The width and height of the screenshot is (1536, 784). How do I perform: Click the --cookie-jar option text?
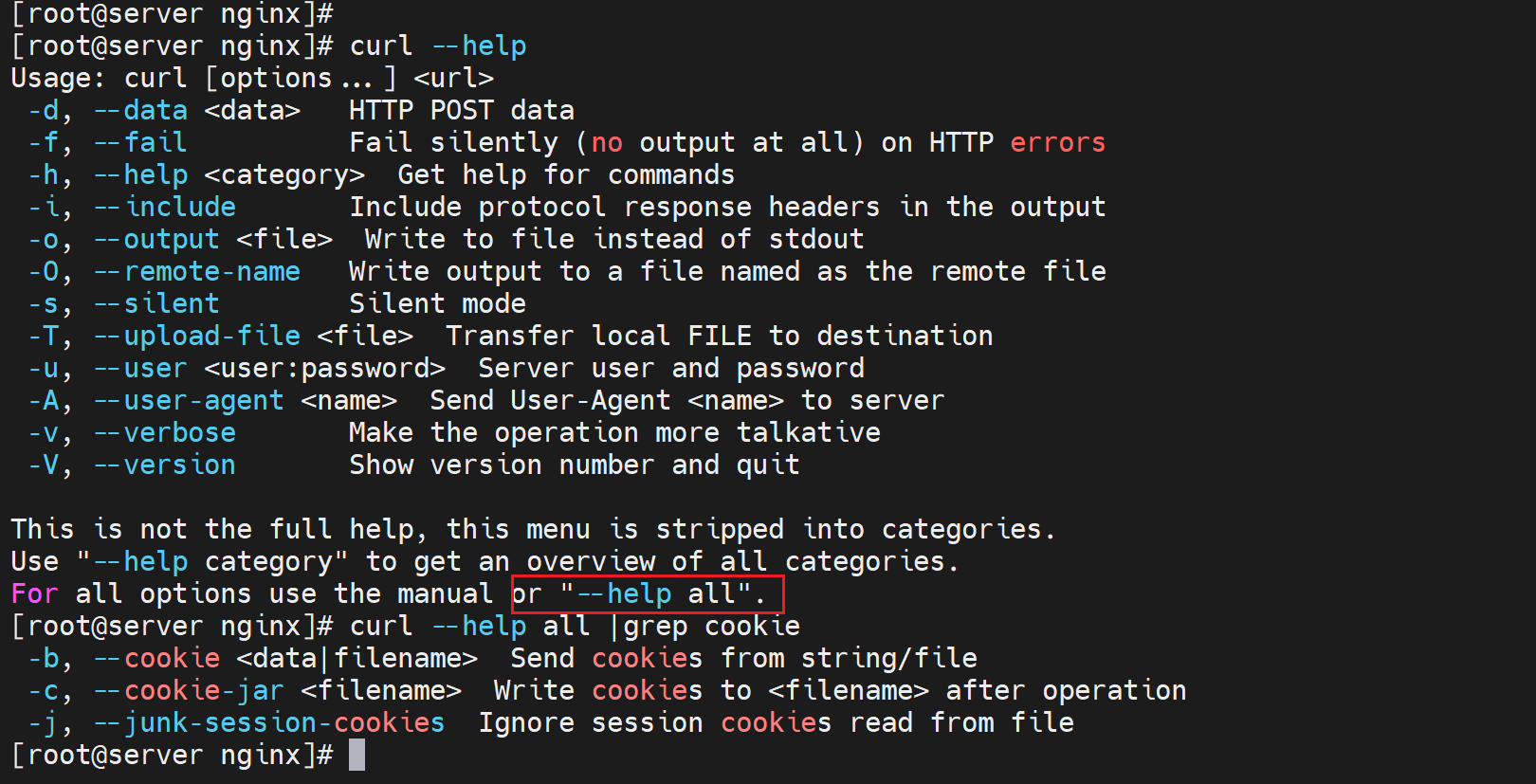point(189,691)
